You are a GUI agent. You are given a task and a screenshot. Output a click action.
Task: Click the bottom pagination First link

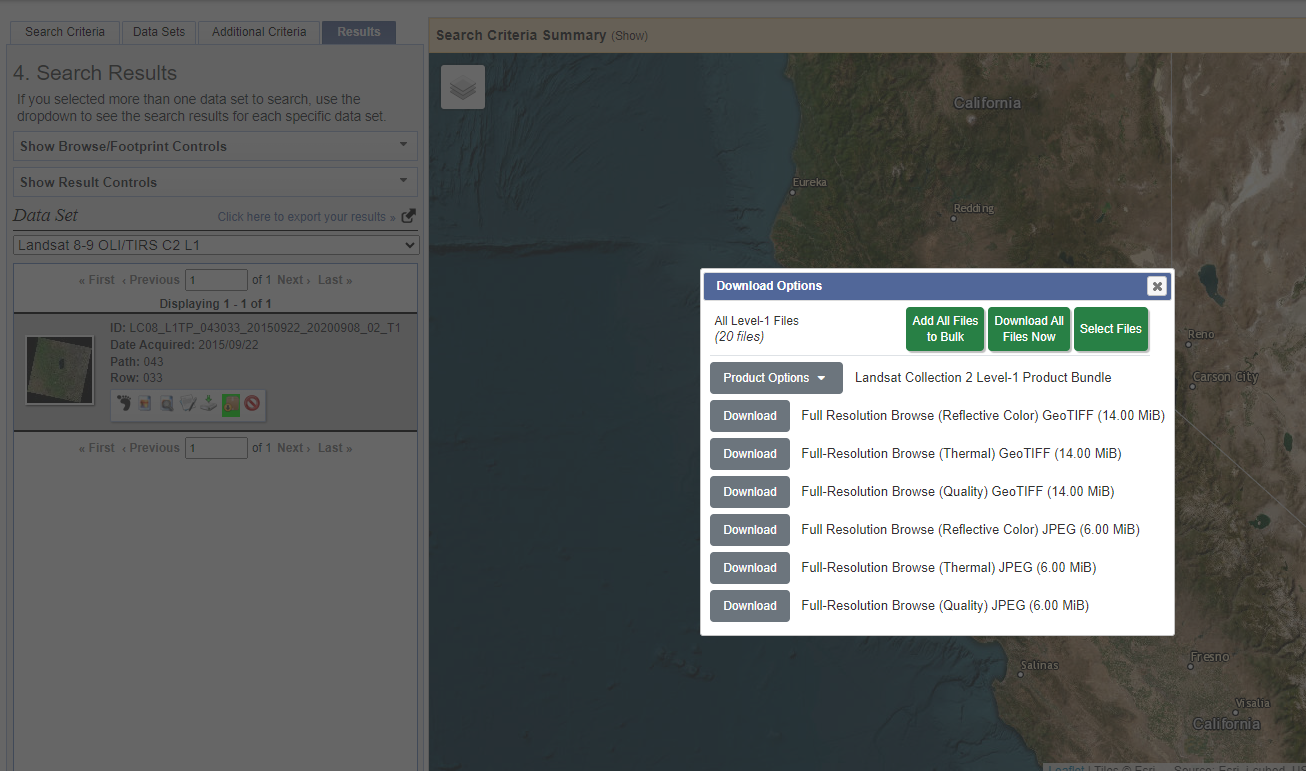point(97,448)
